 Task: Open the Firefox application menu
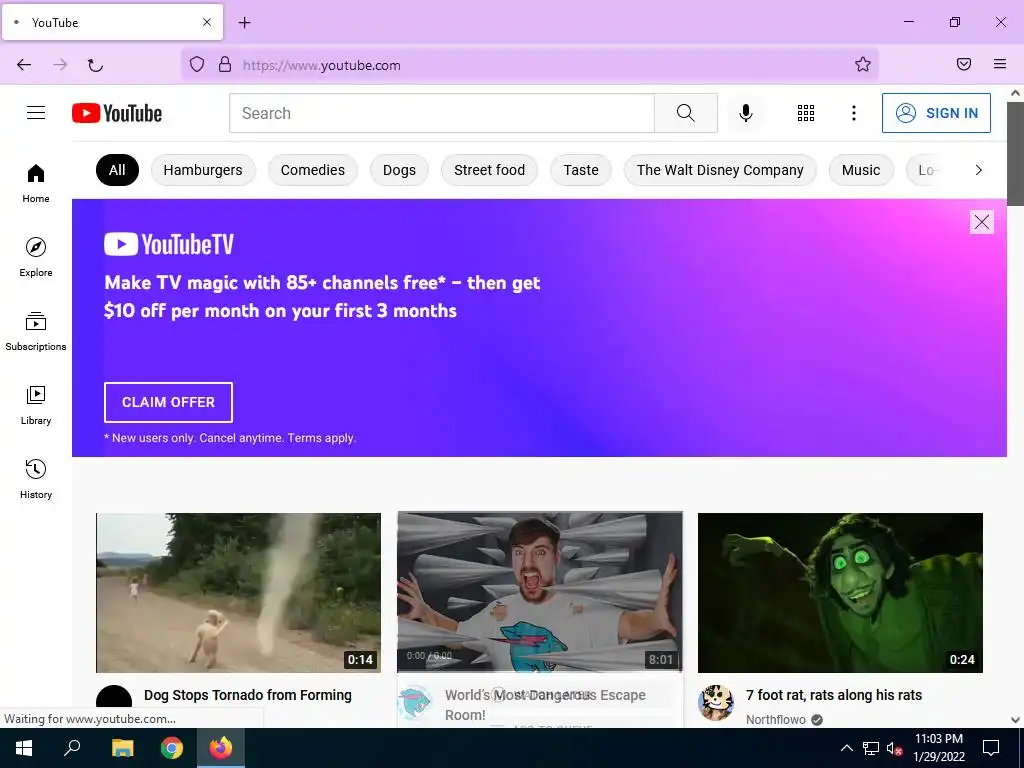click(x=1000, y=64)
